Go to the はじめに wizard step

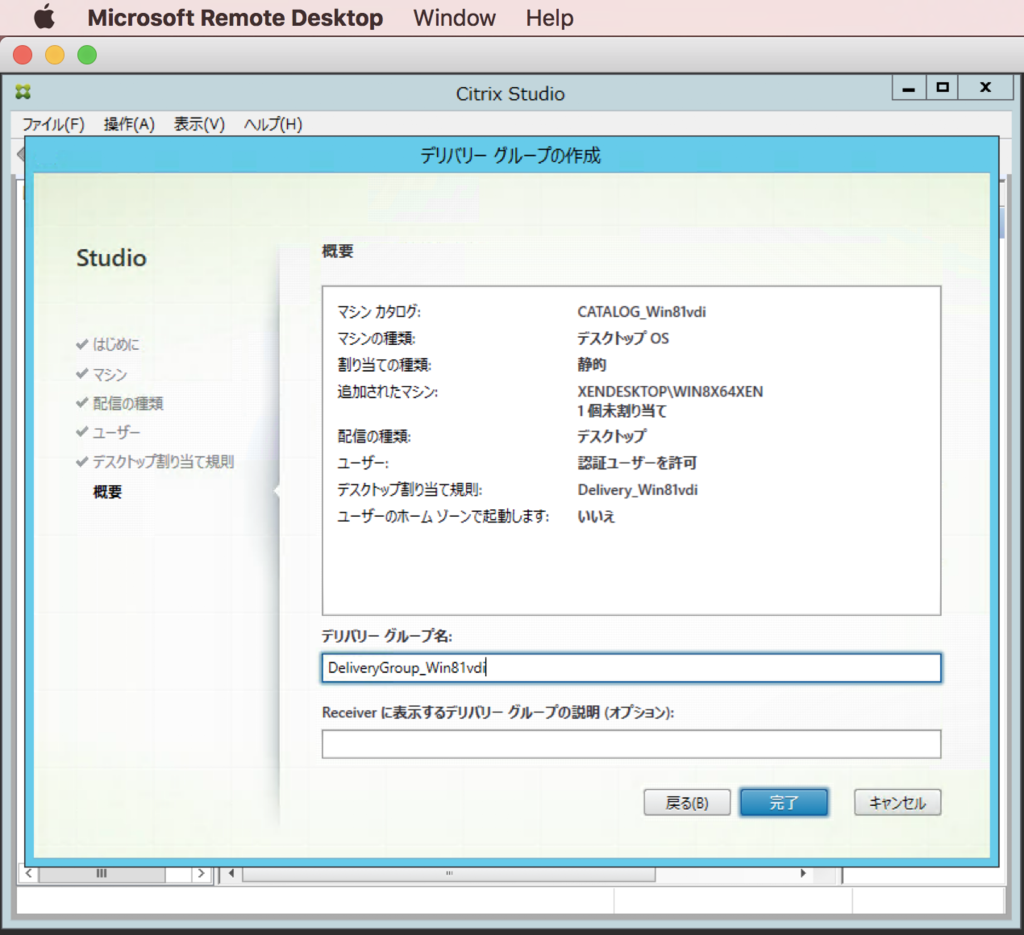coord(116,344)
